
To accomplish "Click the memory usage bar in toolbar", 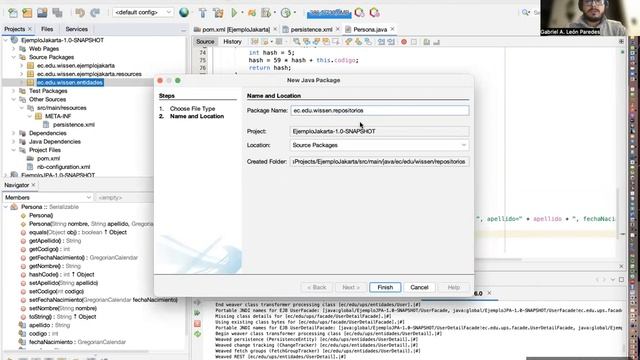I will click(329, 13).
